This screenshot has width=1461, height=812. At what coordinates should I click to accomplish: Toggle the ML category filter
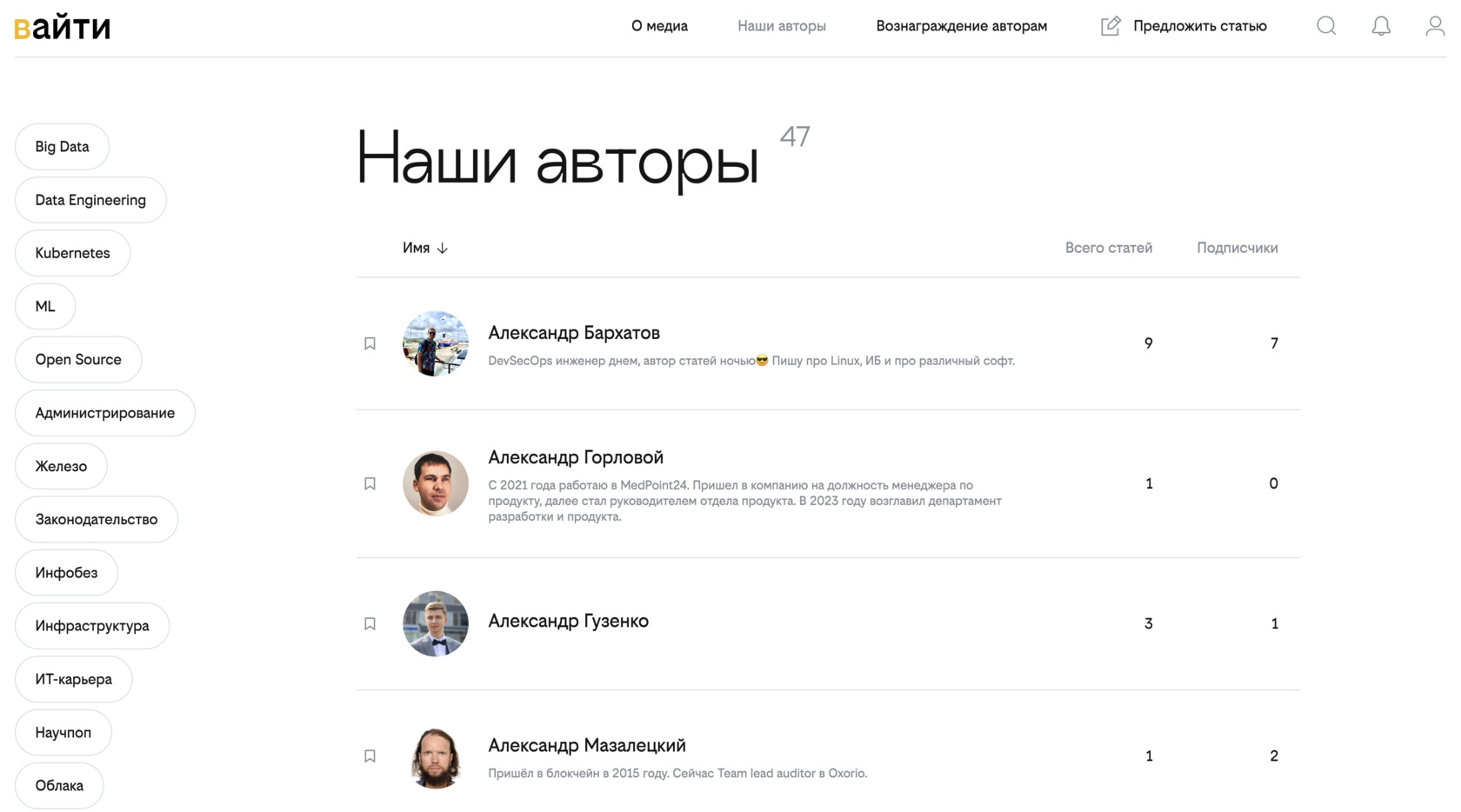point(45,306)
